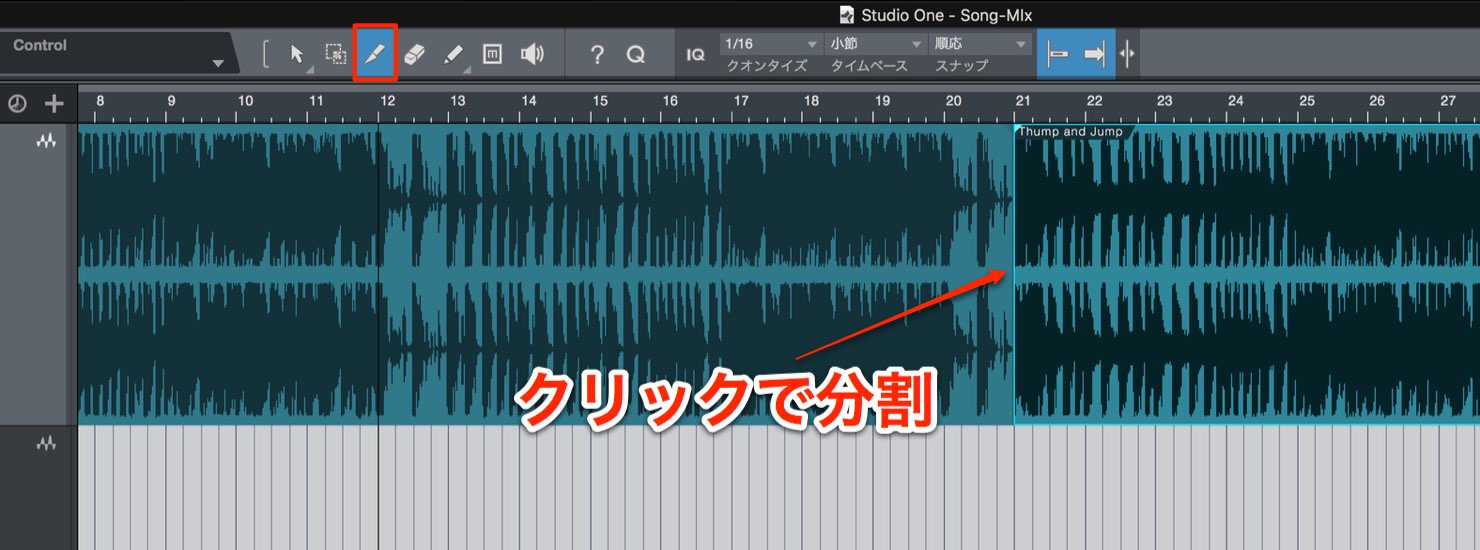Click the Thump and Jump clip name
Image resolution: width=1480 pixels, height=550 pixels.
click(1070, 132)
